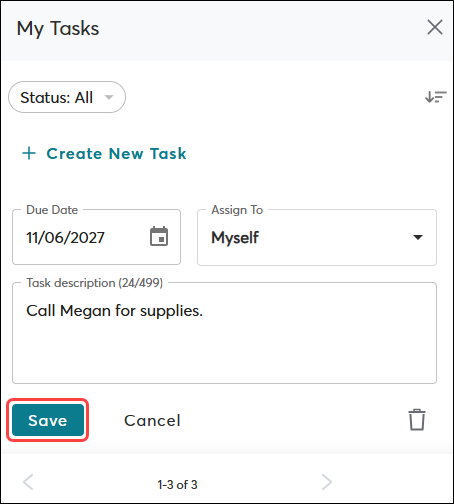Cancel editing the task
Image resolution: width=454 pixels, height=504 pixels.
point(152,420)
